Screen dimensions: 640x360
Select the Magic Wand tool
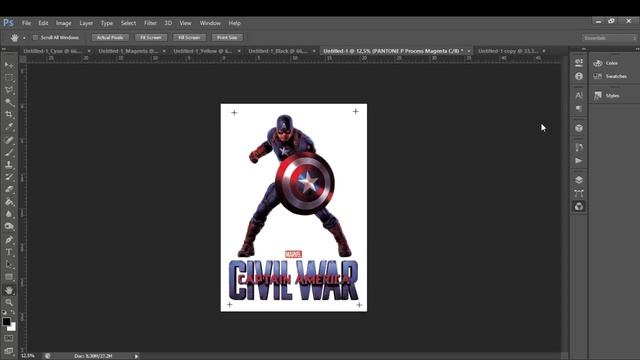9,102
